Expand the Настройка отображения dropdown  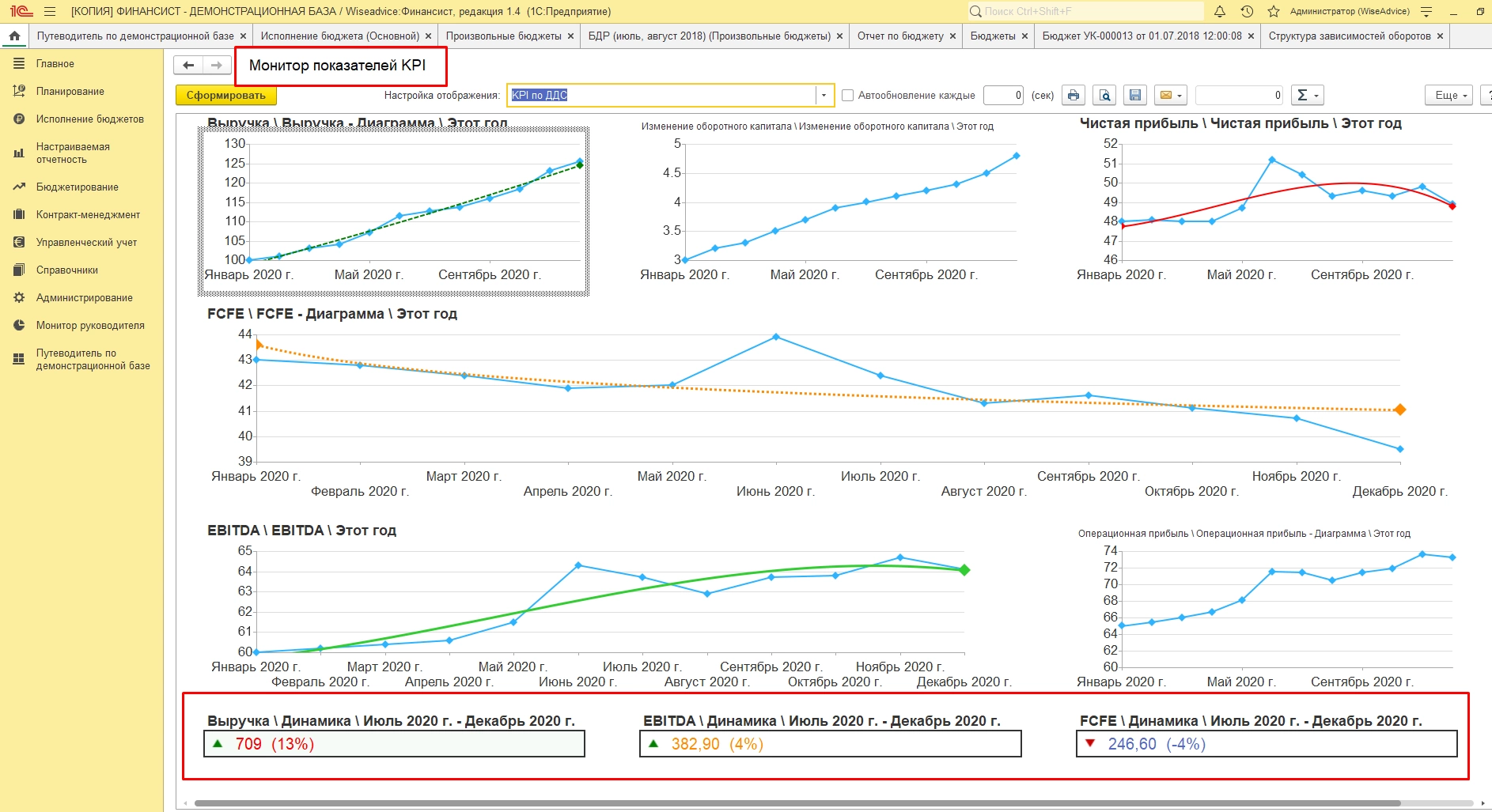pyautogui.click(x=824, y=96)
